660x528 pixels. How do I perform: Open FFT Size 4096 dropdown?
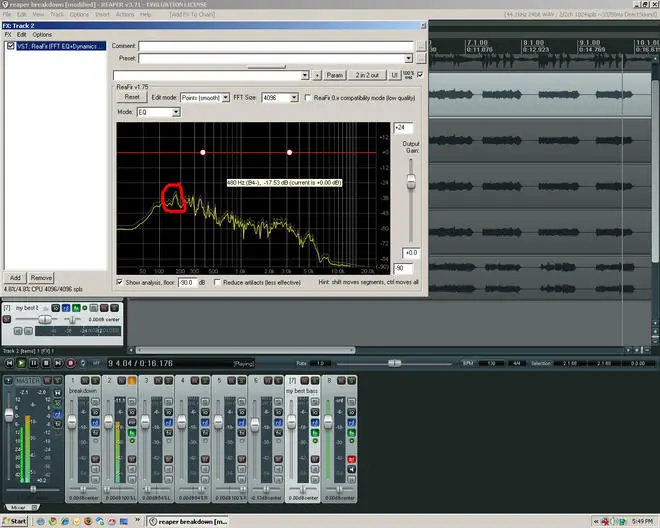click(x=294, y=98)
